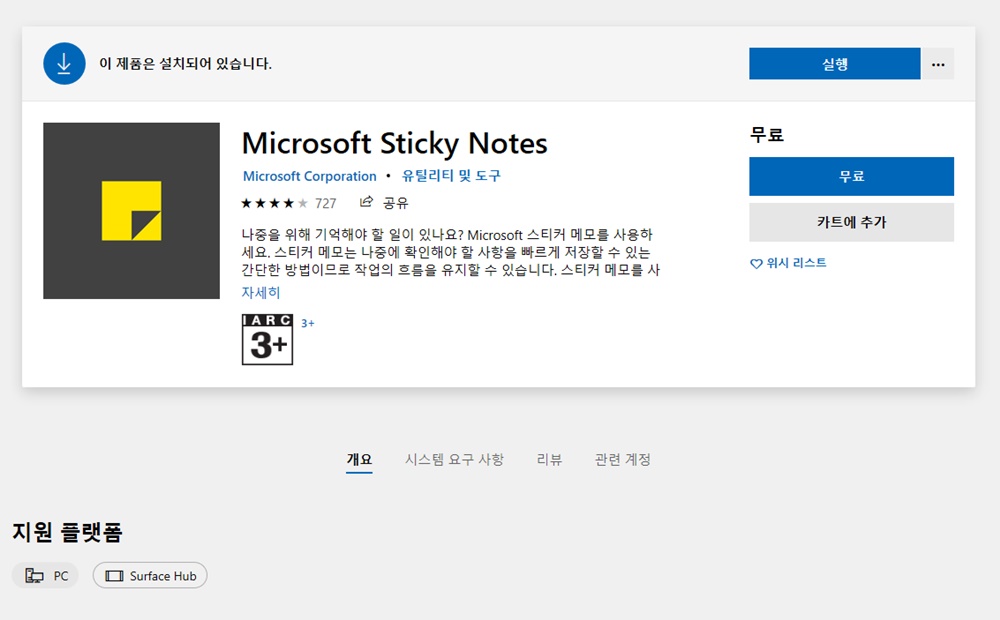Screen dimensions: 1000x620
Task: Click the small 3+ age rating link
Action: 307,323
